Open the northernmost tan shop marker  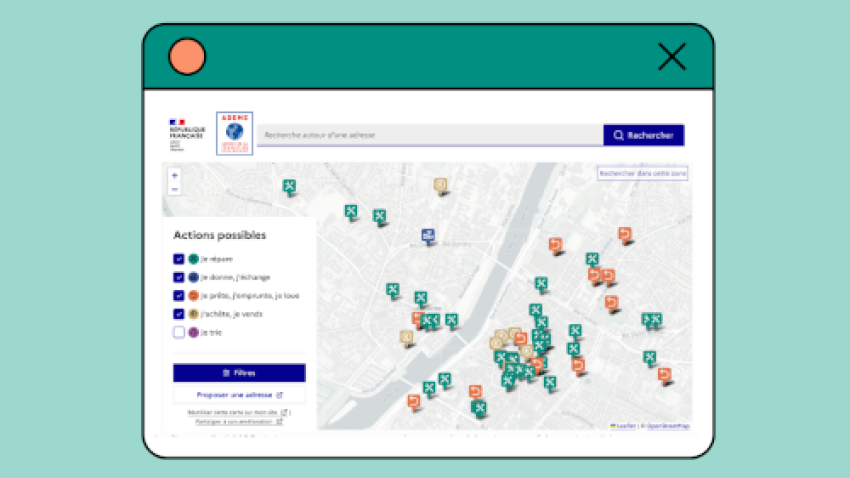[x=439, y=185]
